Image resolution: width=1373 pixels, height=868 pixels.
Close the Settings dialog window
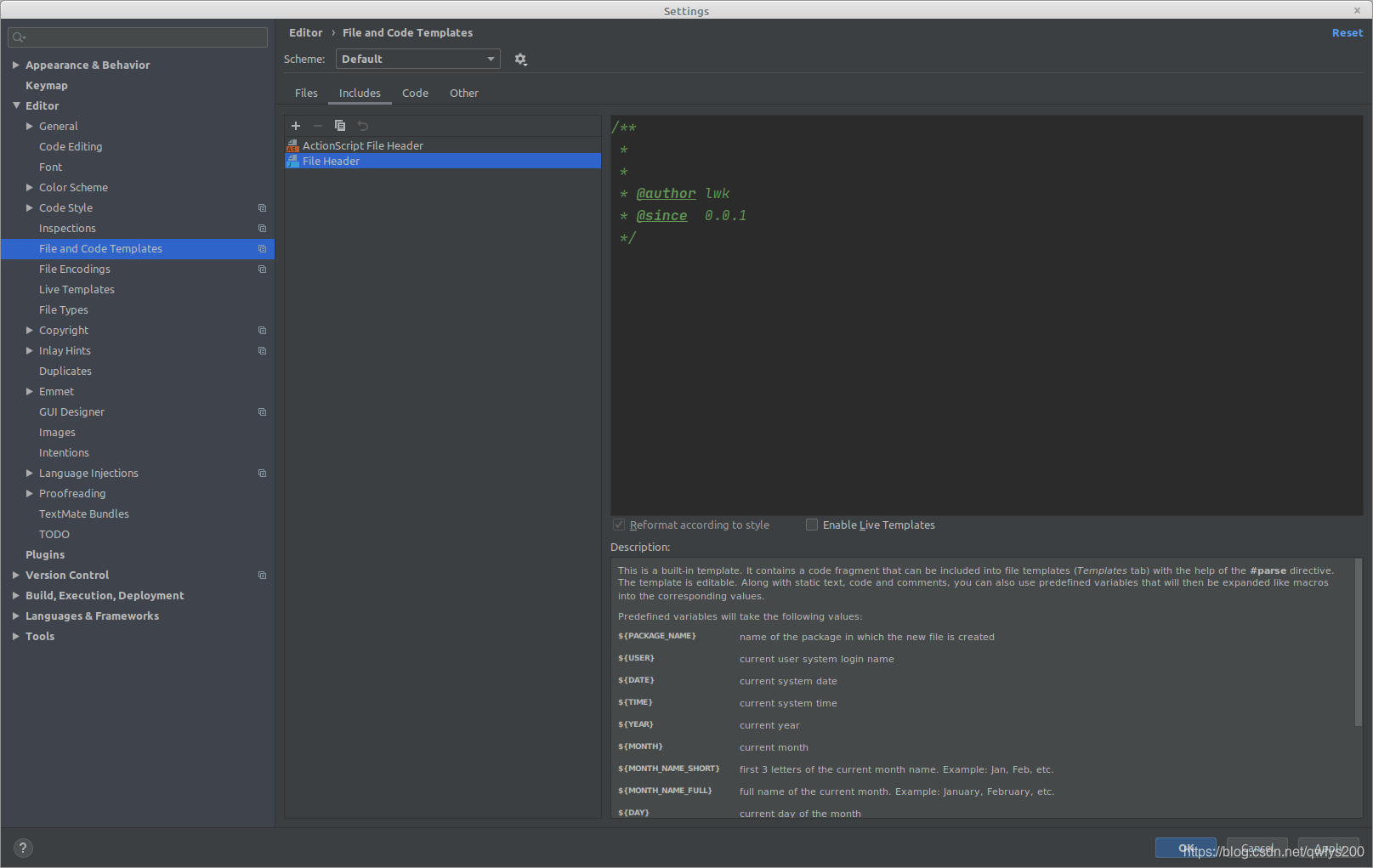click(x=1357, y=11)
